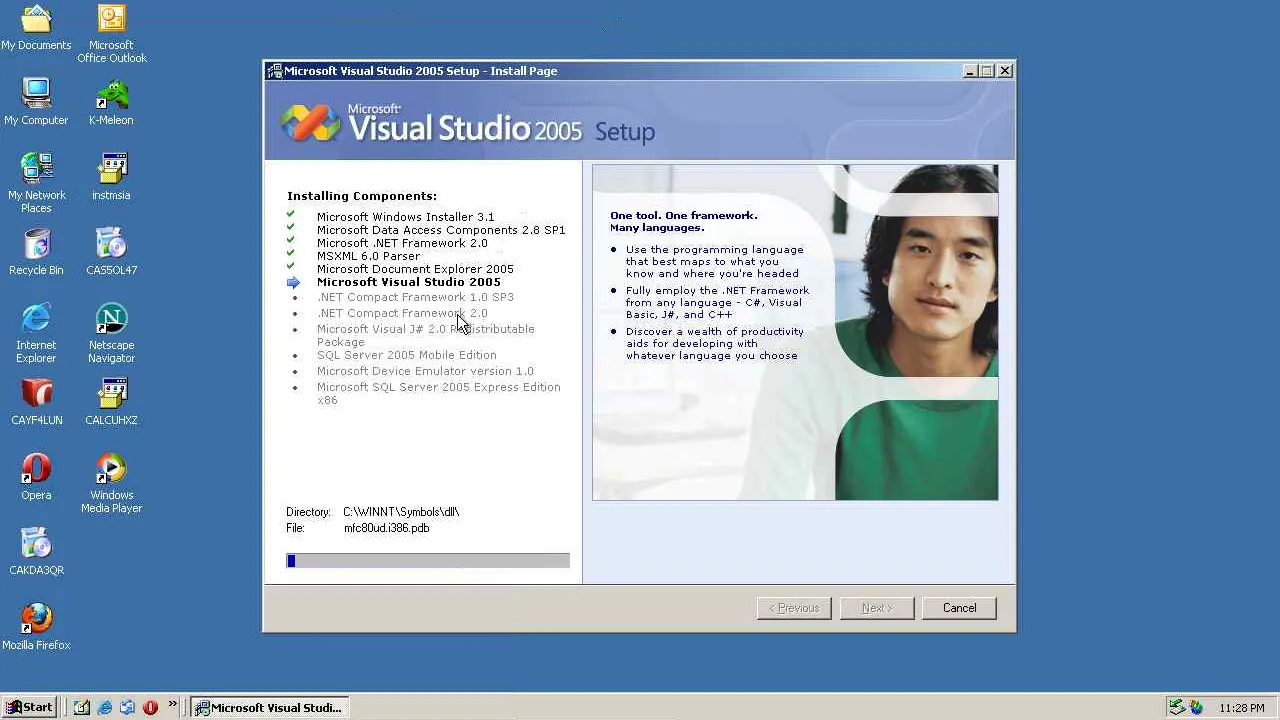Click the colorful tray icon beside the clock
Screen dimensions: 1280x720
tap(1196, 707)
